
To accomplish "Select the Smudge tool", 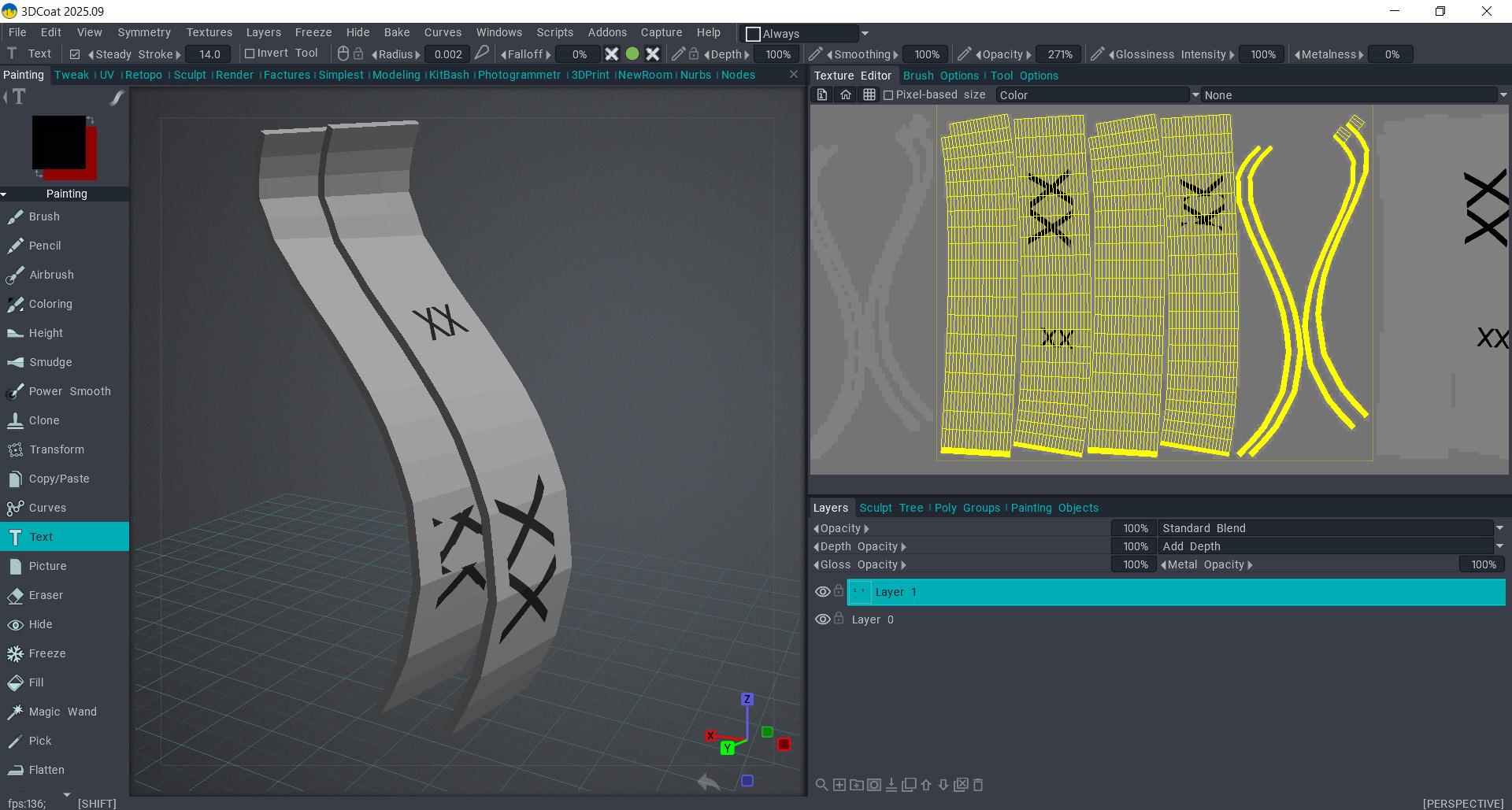I will point(50,362).
